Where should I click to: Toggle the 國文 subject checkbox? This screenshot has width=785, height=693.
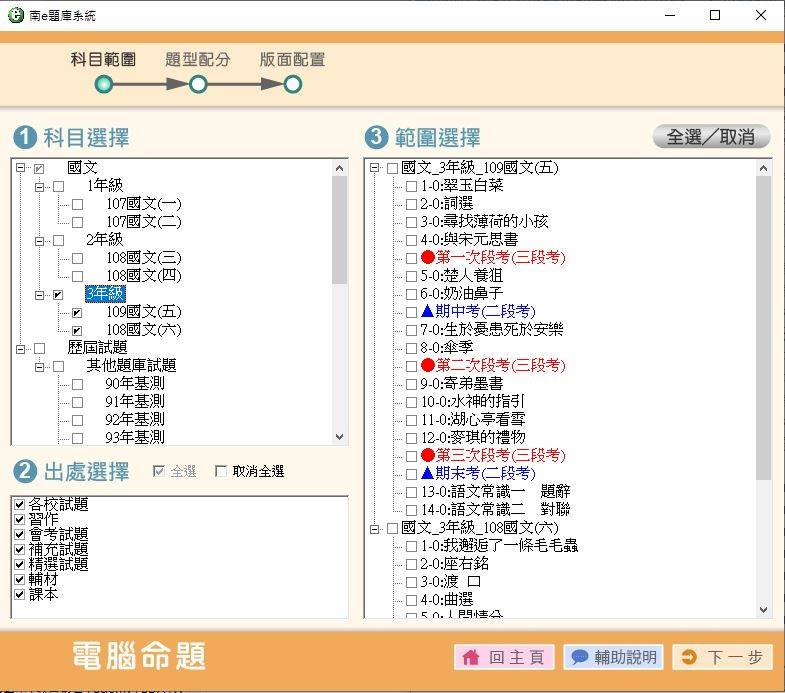tap(39, 168)
